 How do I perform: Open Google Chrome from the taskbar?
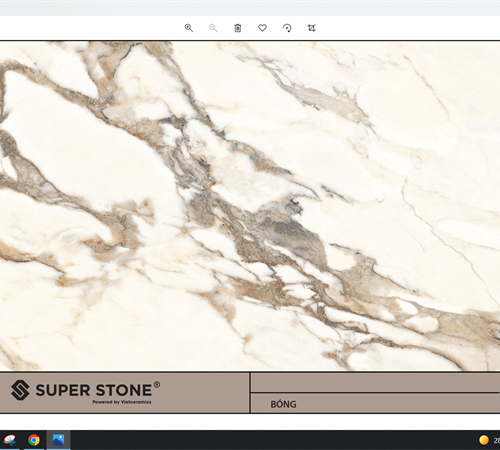pos(34,440)
